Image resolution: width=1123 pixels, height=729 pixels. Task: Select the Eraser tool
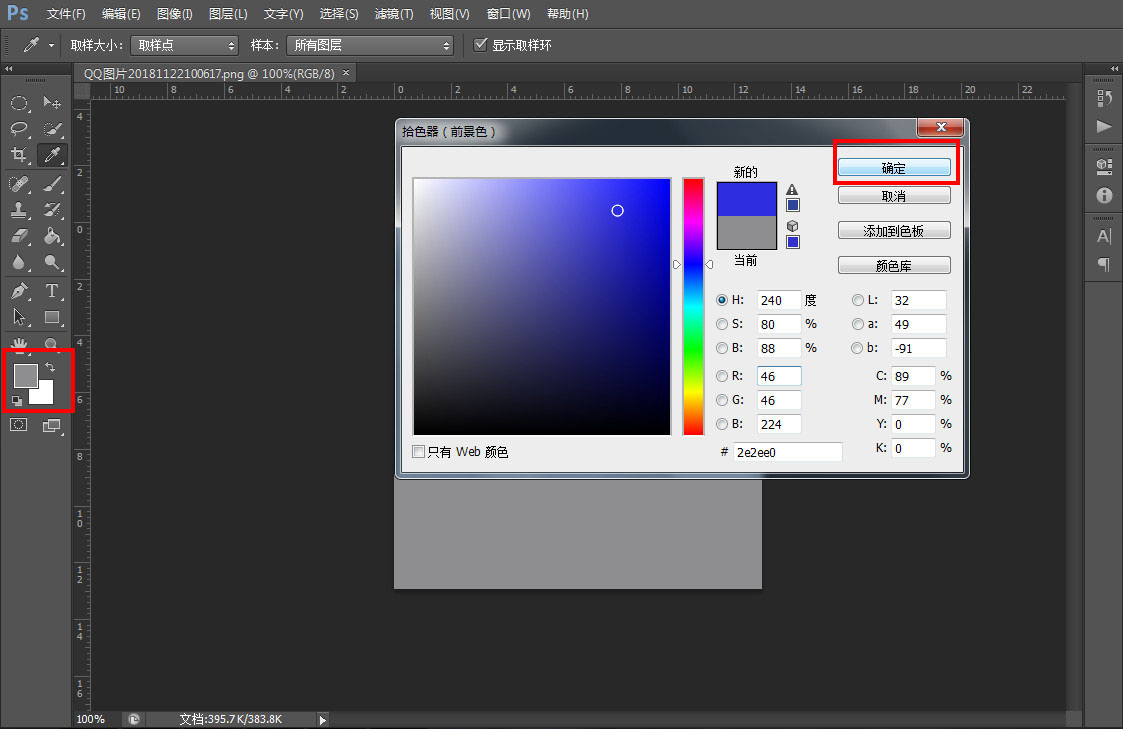[x=19, y=237]
